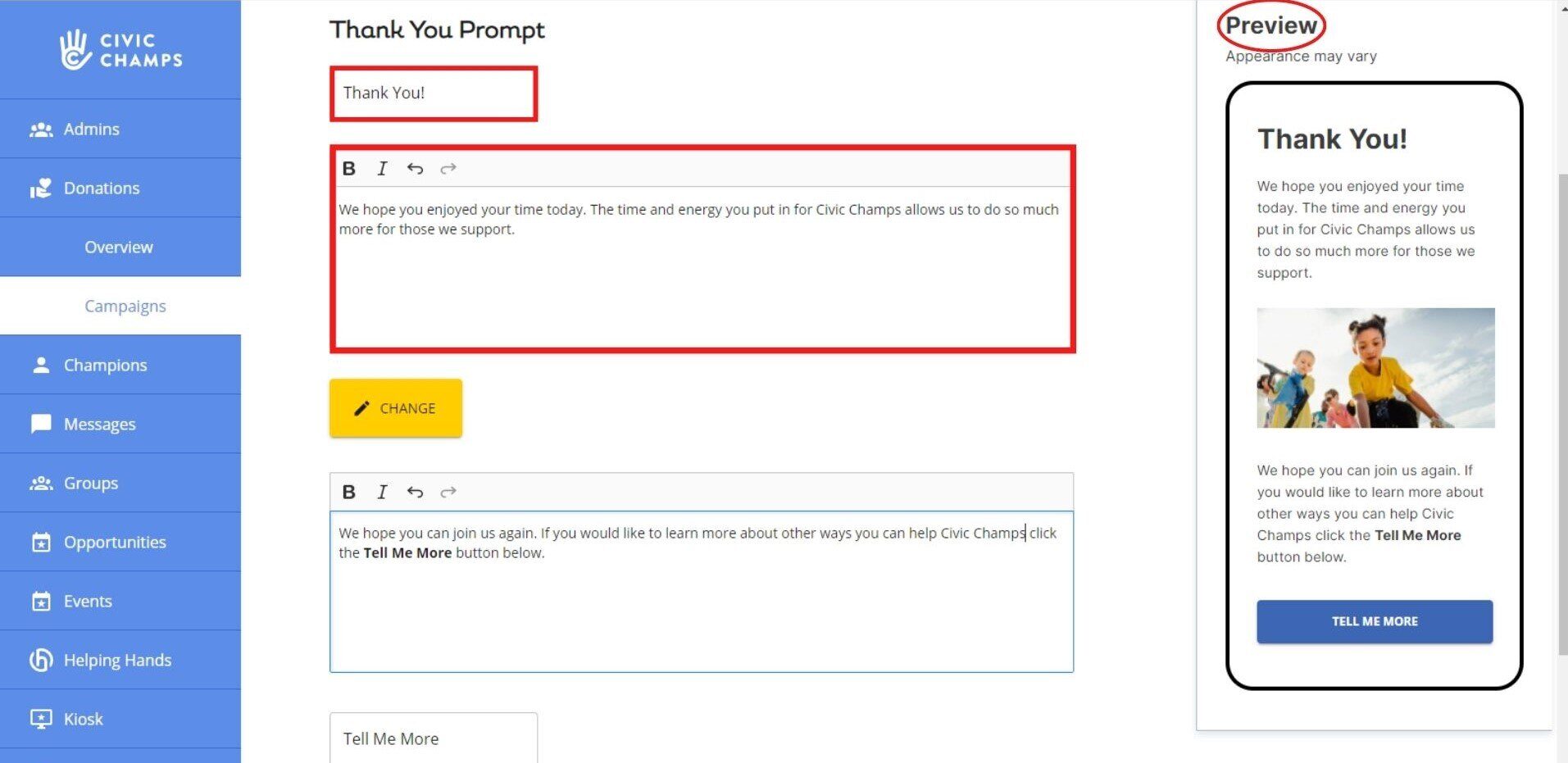Screen dimensions: 1568x763
Task: Select Campaigns in the sidebar
Action: click(x=125, y=307)
